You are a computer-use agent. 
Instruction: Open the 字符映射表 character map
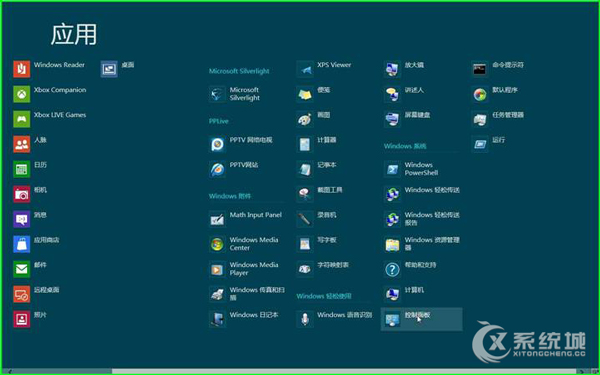coord(323,269)
